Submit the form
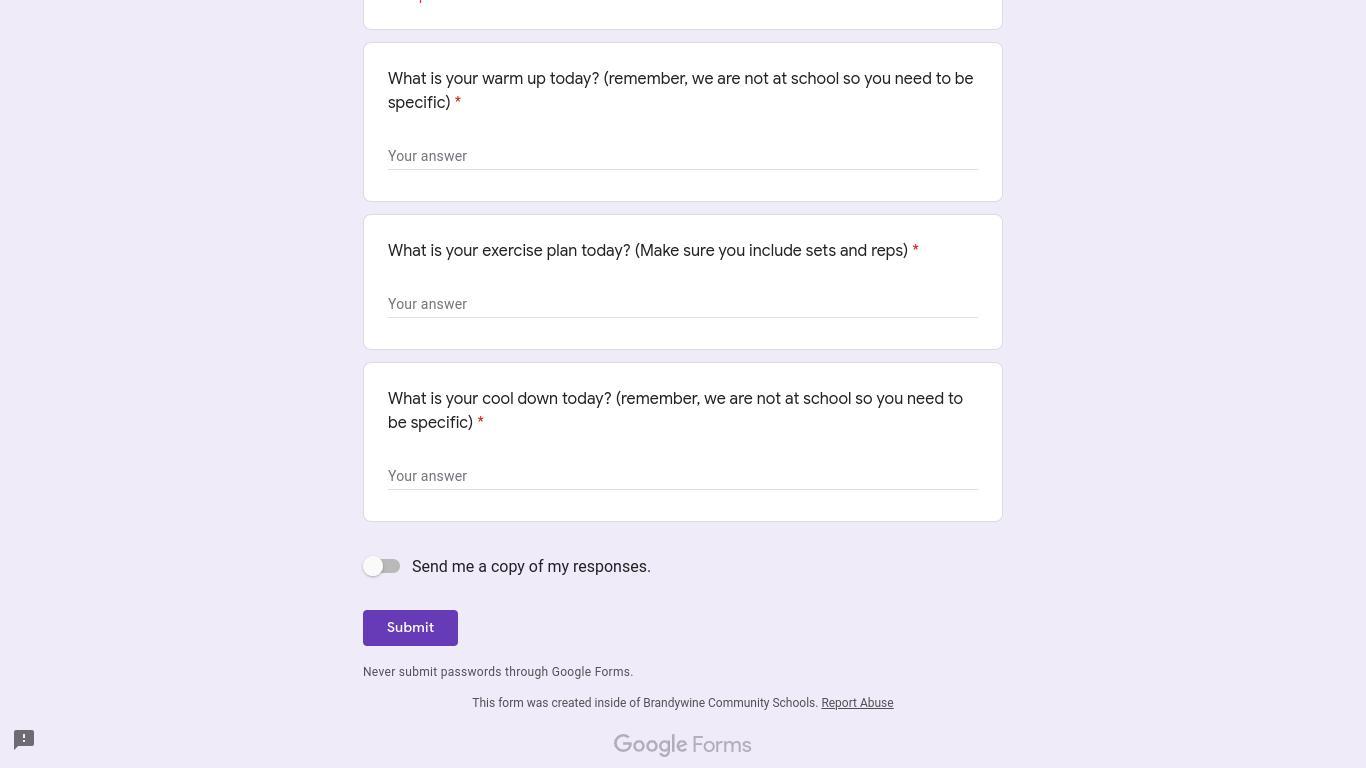 [x=410, y=628]
